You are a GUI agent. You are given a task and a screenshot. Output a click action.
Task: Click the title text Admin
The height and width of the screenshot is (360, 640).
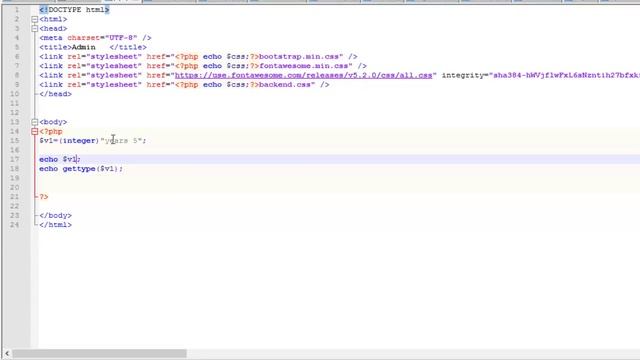coord(83,47)
